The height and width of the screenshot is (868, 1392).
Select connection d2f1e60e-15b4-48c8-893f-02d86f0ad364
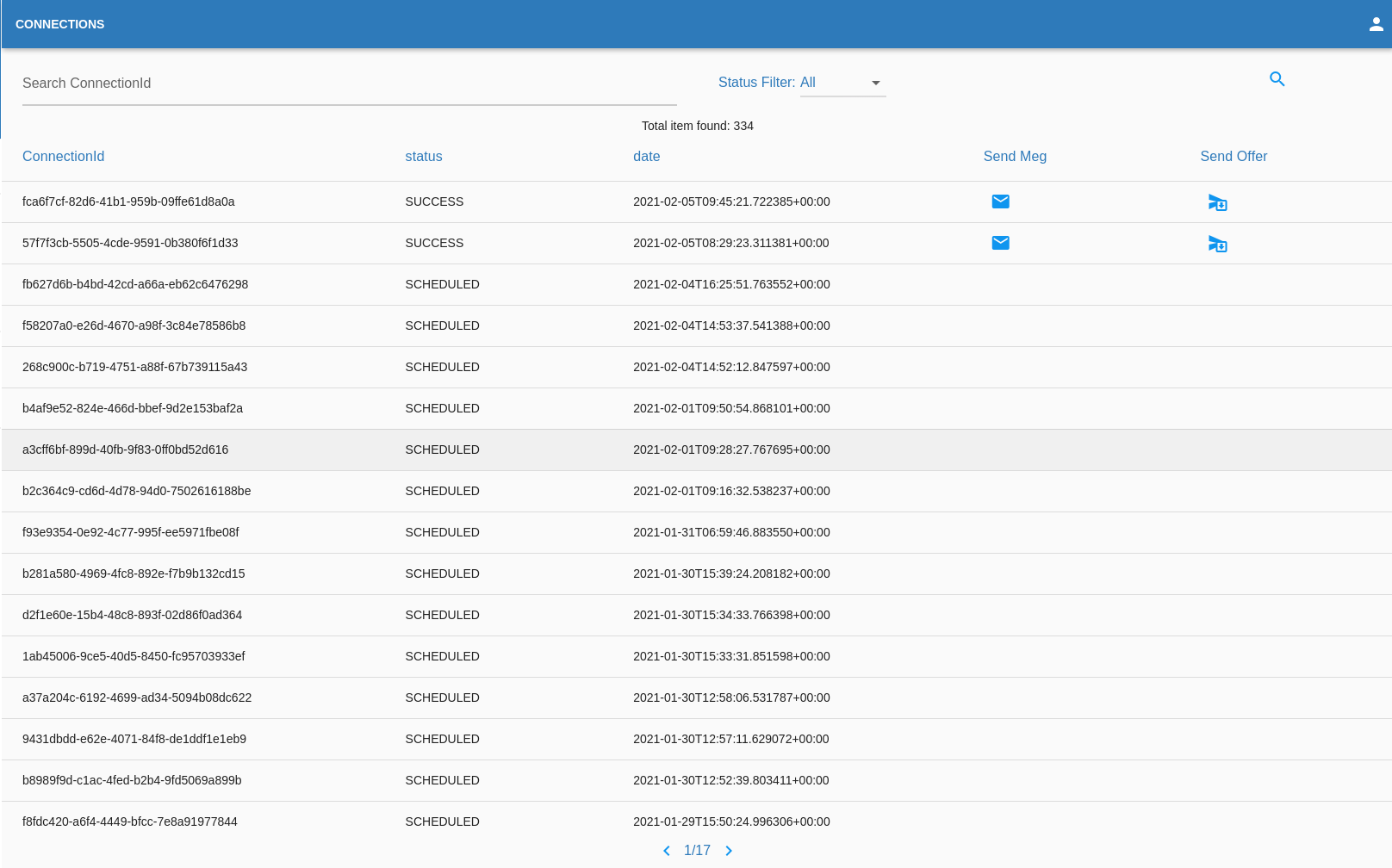[x=132, y=615]
